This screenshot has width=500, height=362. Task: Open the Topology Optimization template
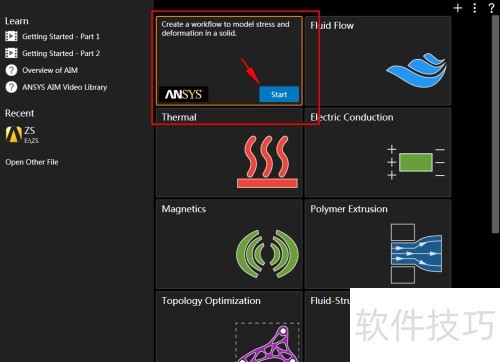tap(229, 327)
